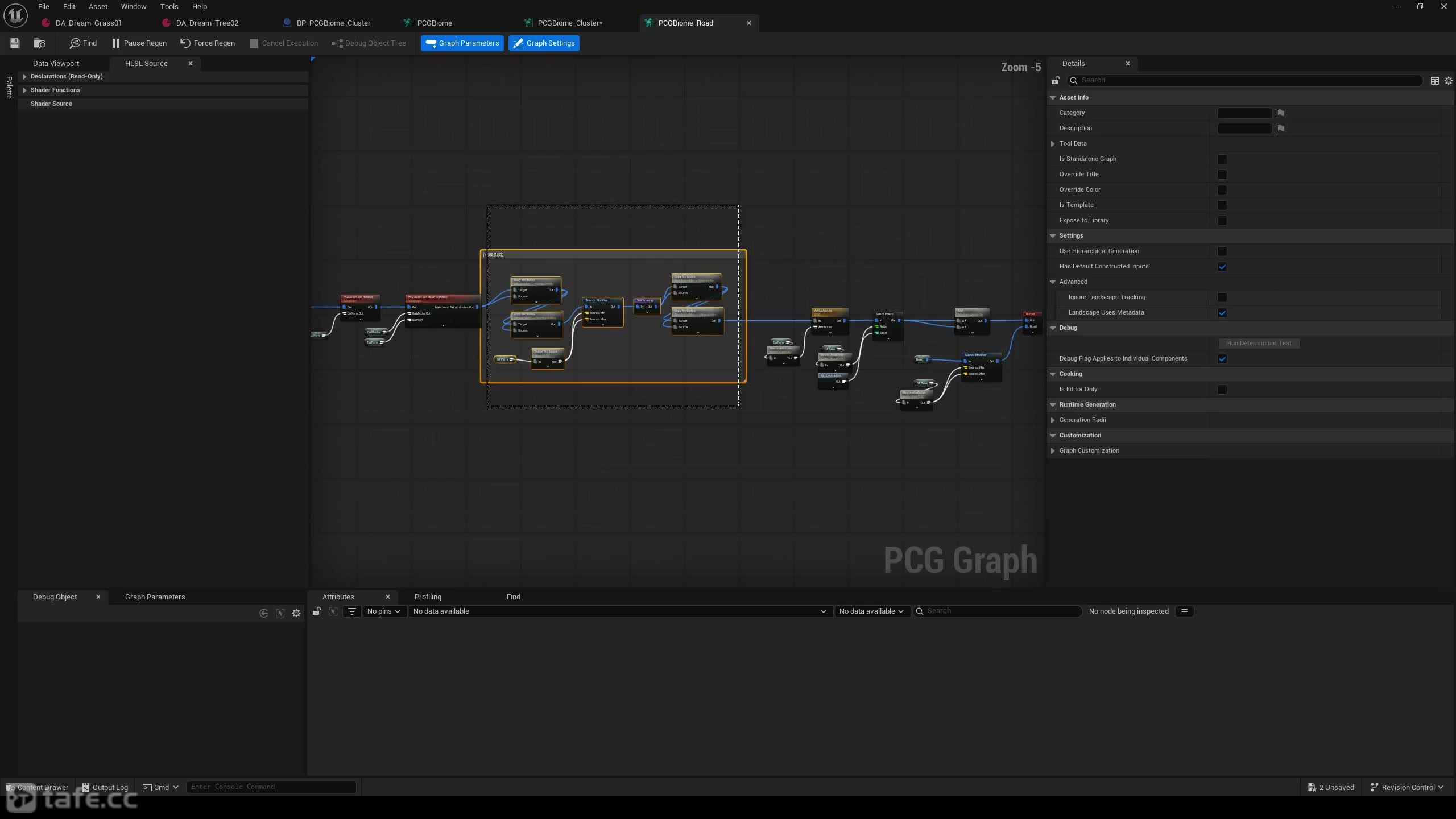Click the Browse to asset icon
This screenshot has height=819, width=1456.
pos(39,43)
